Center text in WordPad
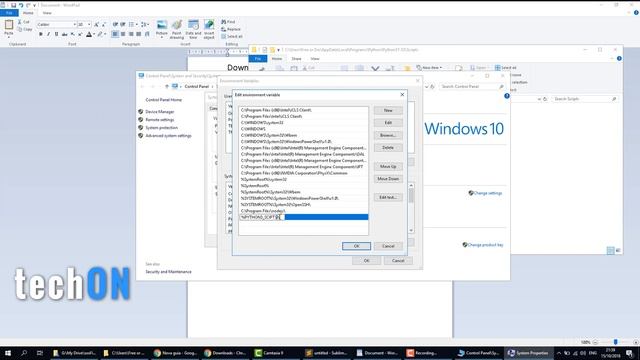This screenshot has height=360, width=640. [123, 34]
